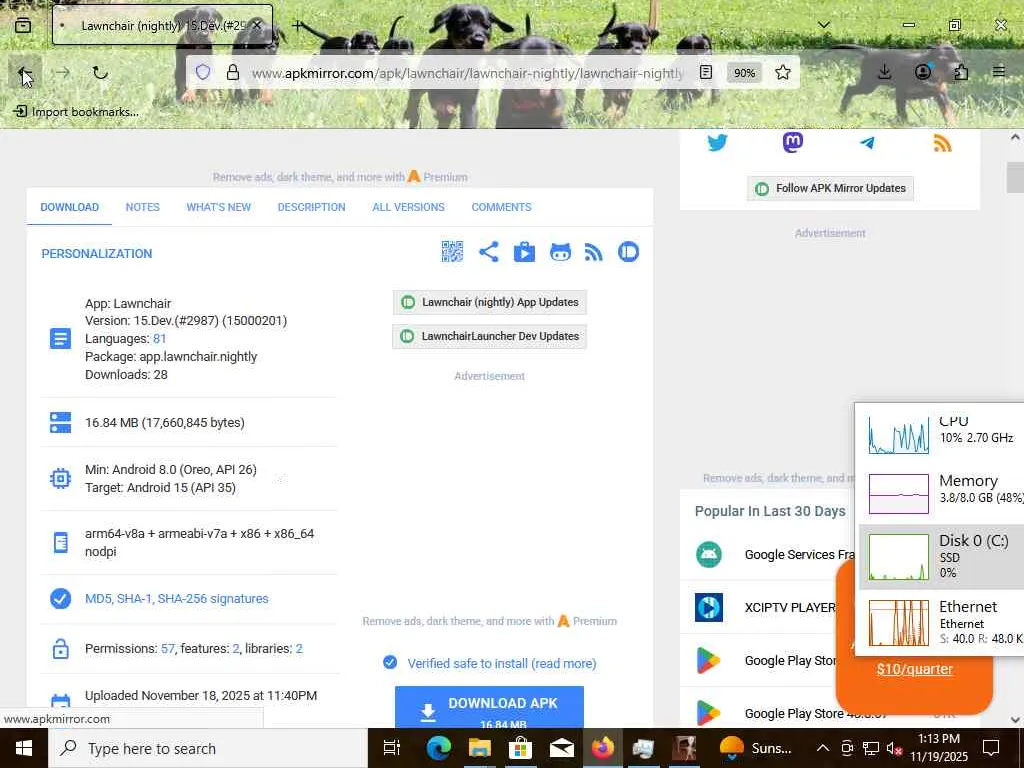Click the Pushbullet circle icon in header

point(628,252)
